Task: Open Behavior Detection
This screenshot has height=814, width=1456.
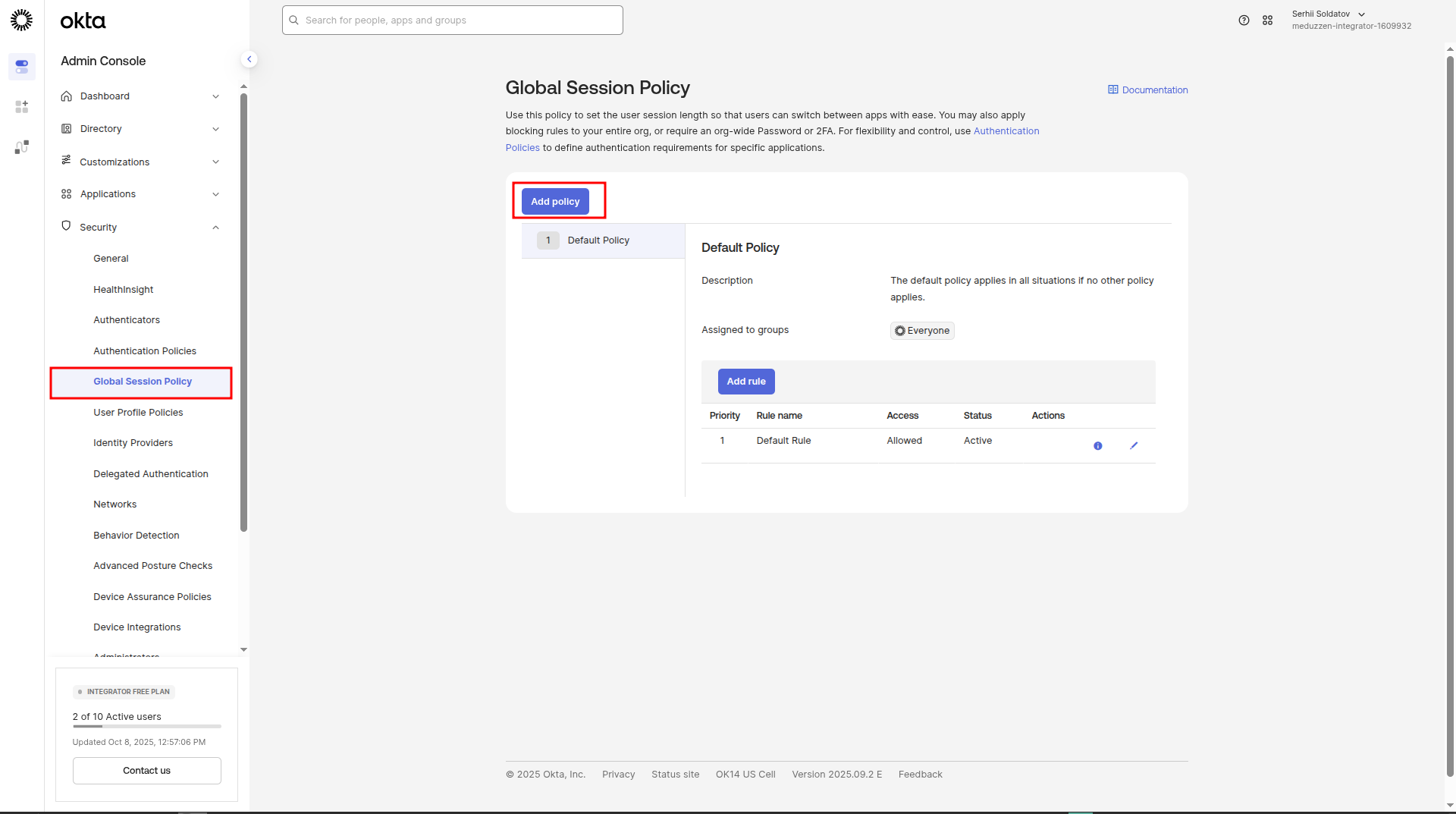Action: pyautogui.click(x=136, y=536)
